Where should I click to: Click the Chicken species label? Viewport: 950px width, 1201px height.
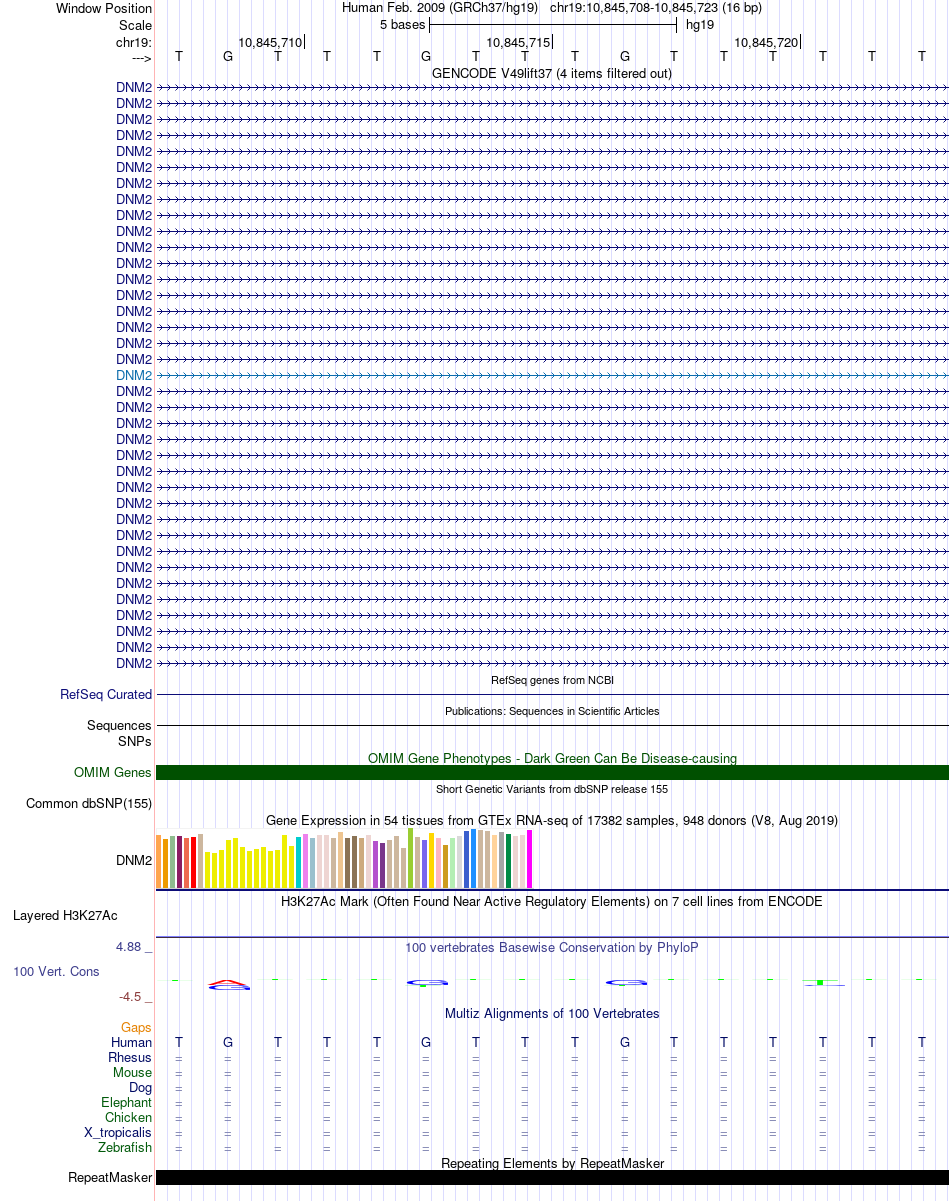pos(129,1117)
